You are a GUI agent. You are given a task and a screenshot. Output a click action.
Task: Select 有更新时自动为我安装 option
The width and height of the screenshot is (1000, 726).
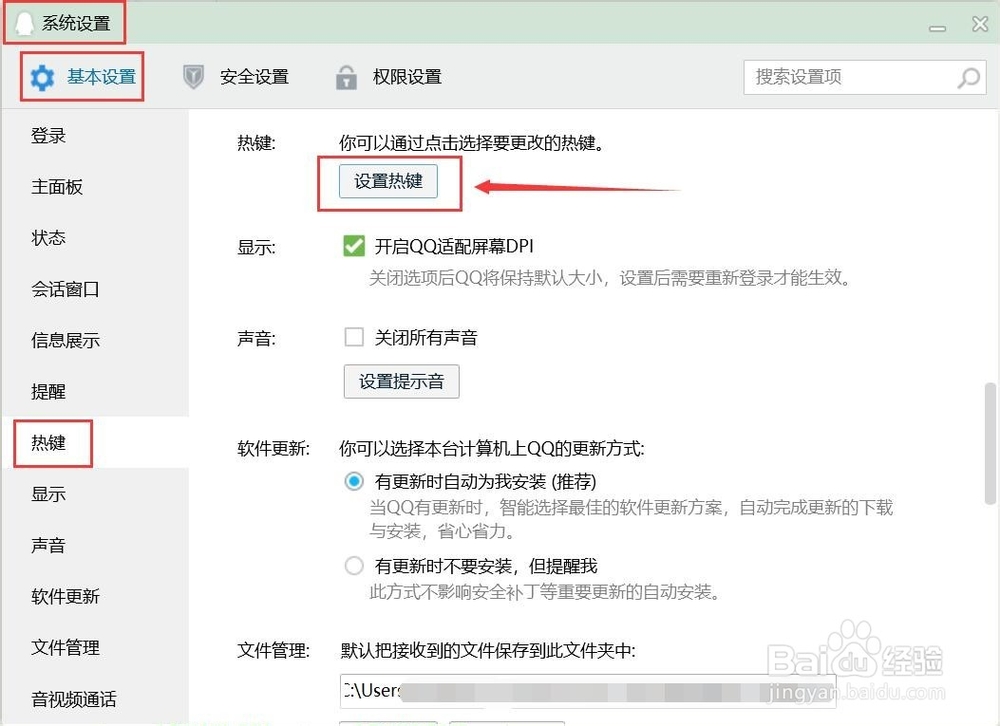tap(354, 481)
